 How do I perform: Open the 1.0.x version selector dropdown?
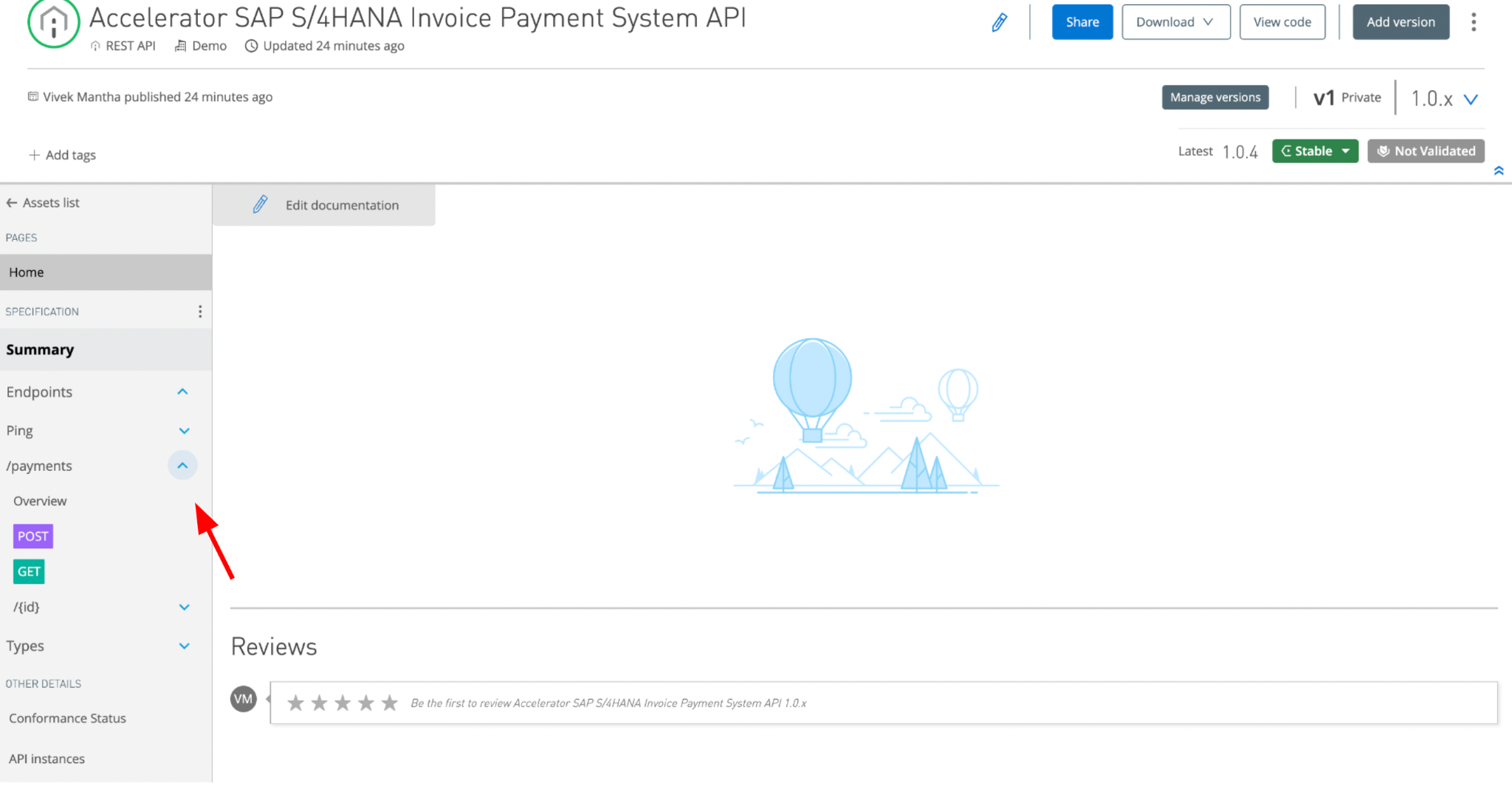tap(1469, 99)
